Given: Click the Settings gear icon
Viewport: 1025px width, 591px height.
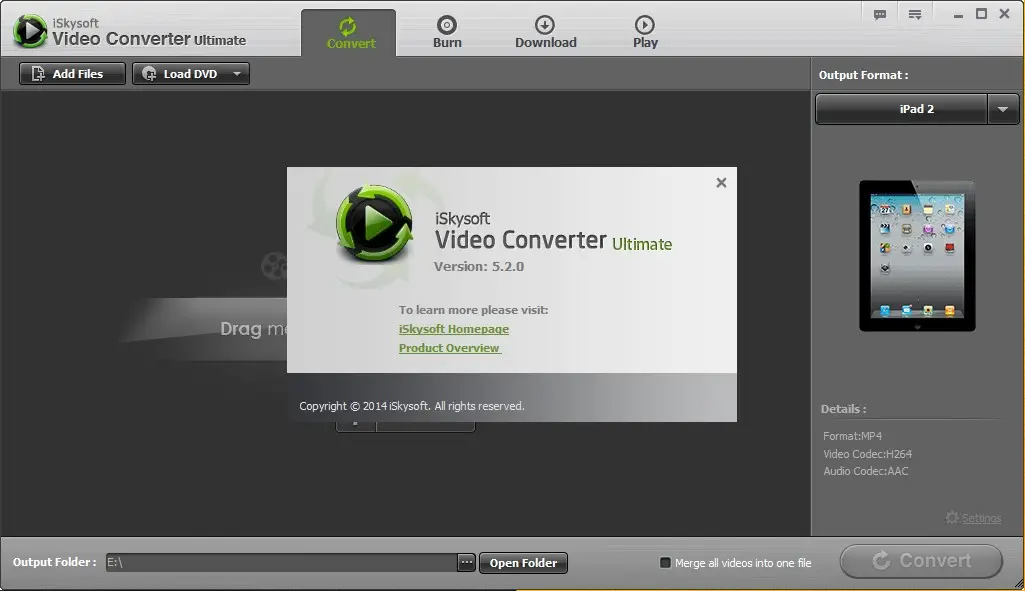Looking at the screenshot, I should tap(952, 518).
